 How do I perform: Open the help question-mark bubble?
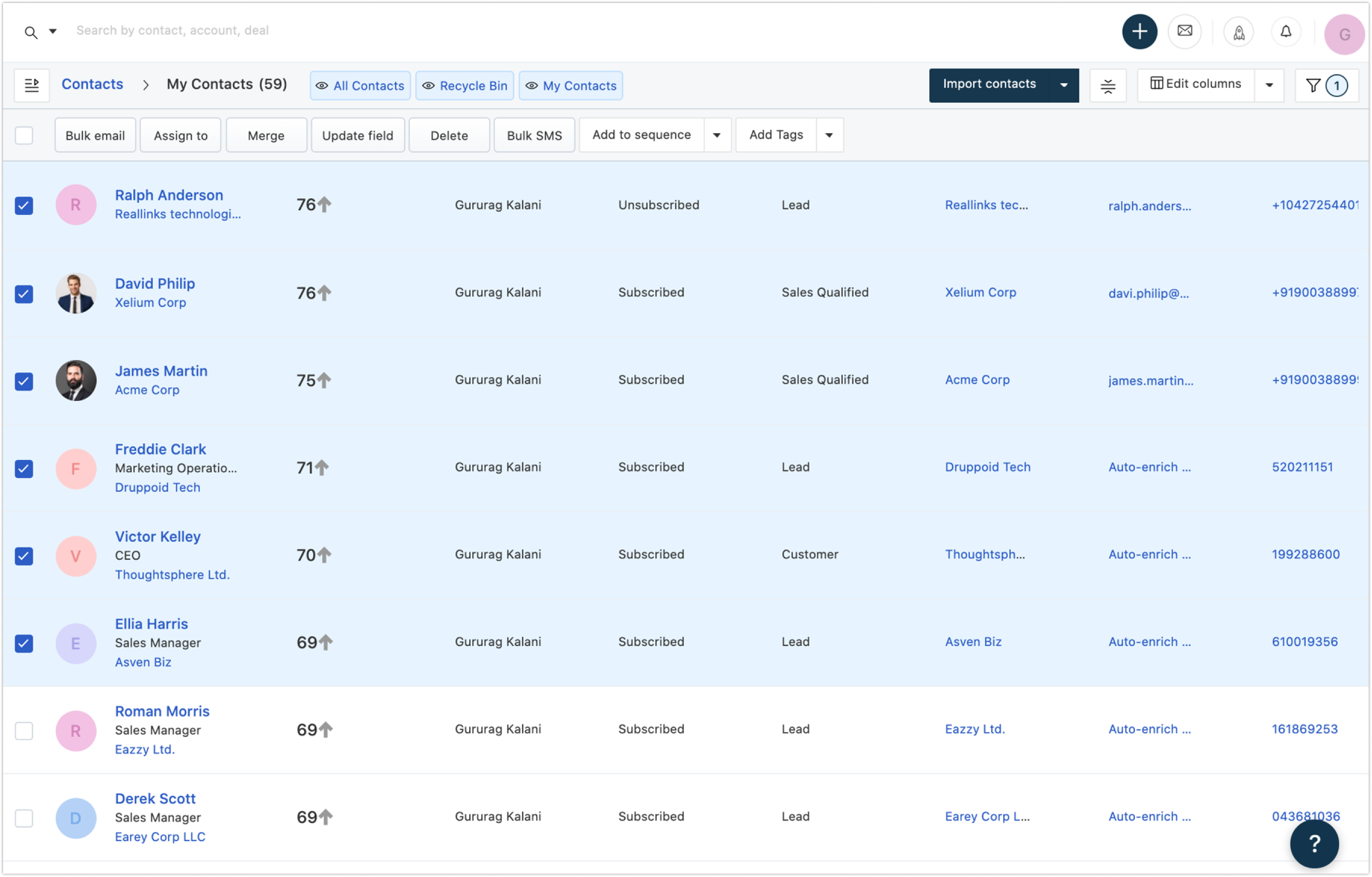coord(1314,843)
